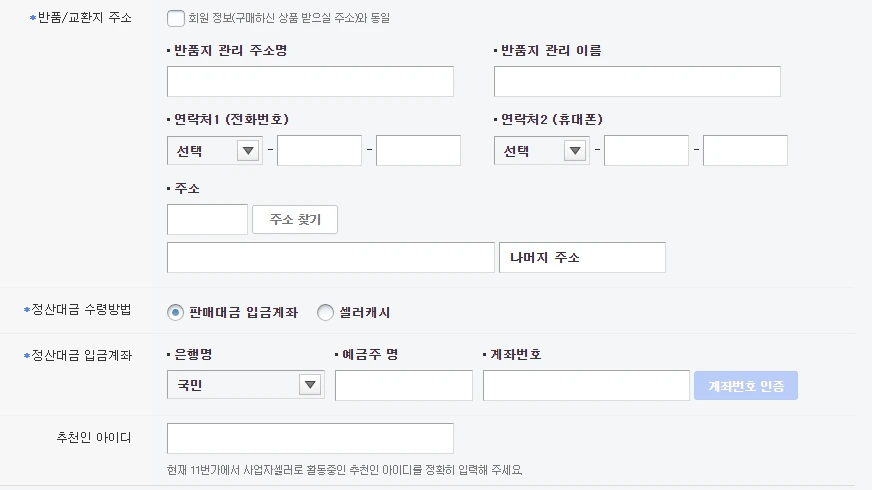Check the same-as-member-info address checkbox
Screen dimensions: 872x490
[176, 18]
